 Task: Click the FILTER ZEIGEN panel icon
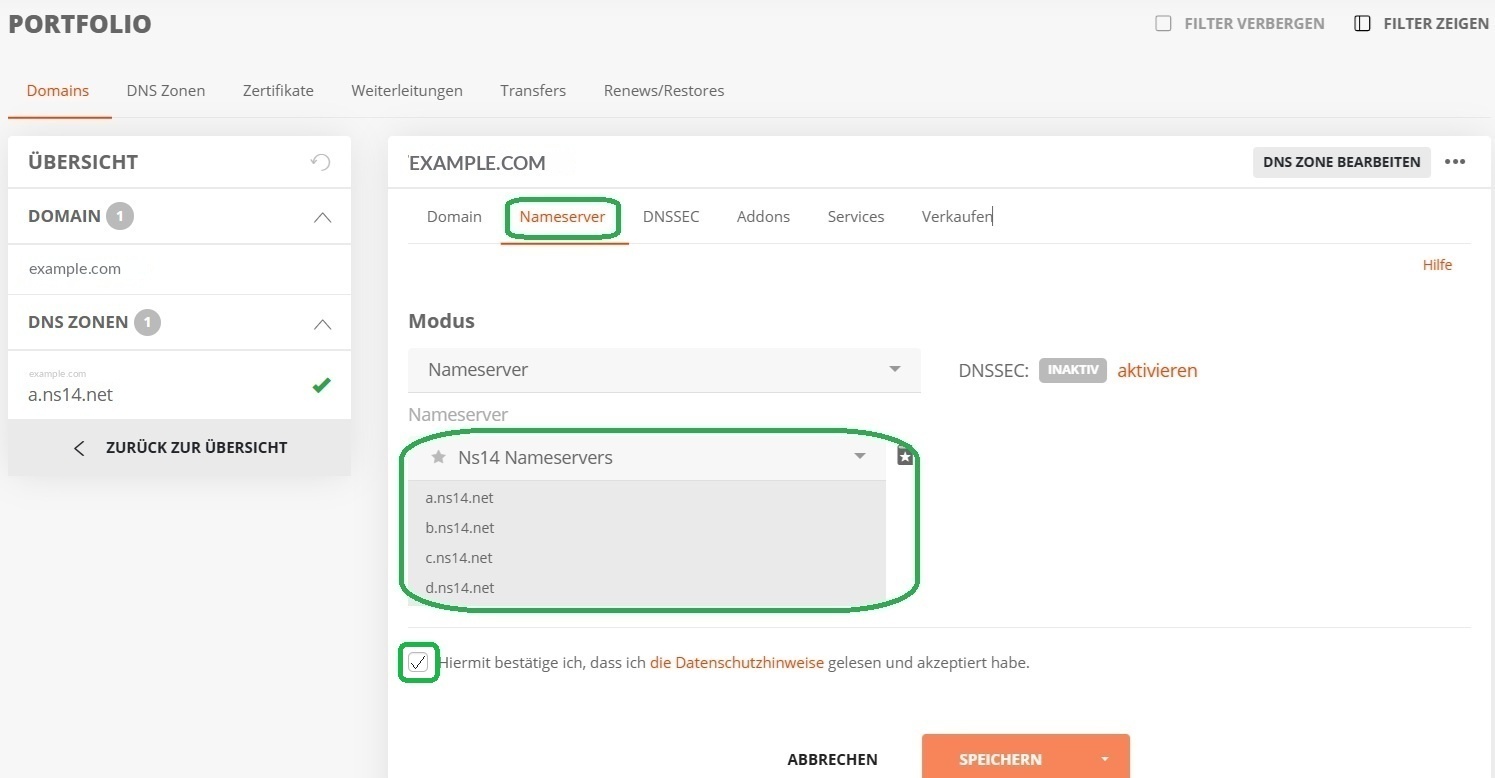pyautogui.click(x=1362, y=24)
